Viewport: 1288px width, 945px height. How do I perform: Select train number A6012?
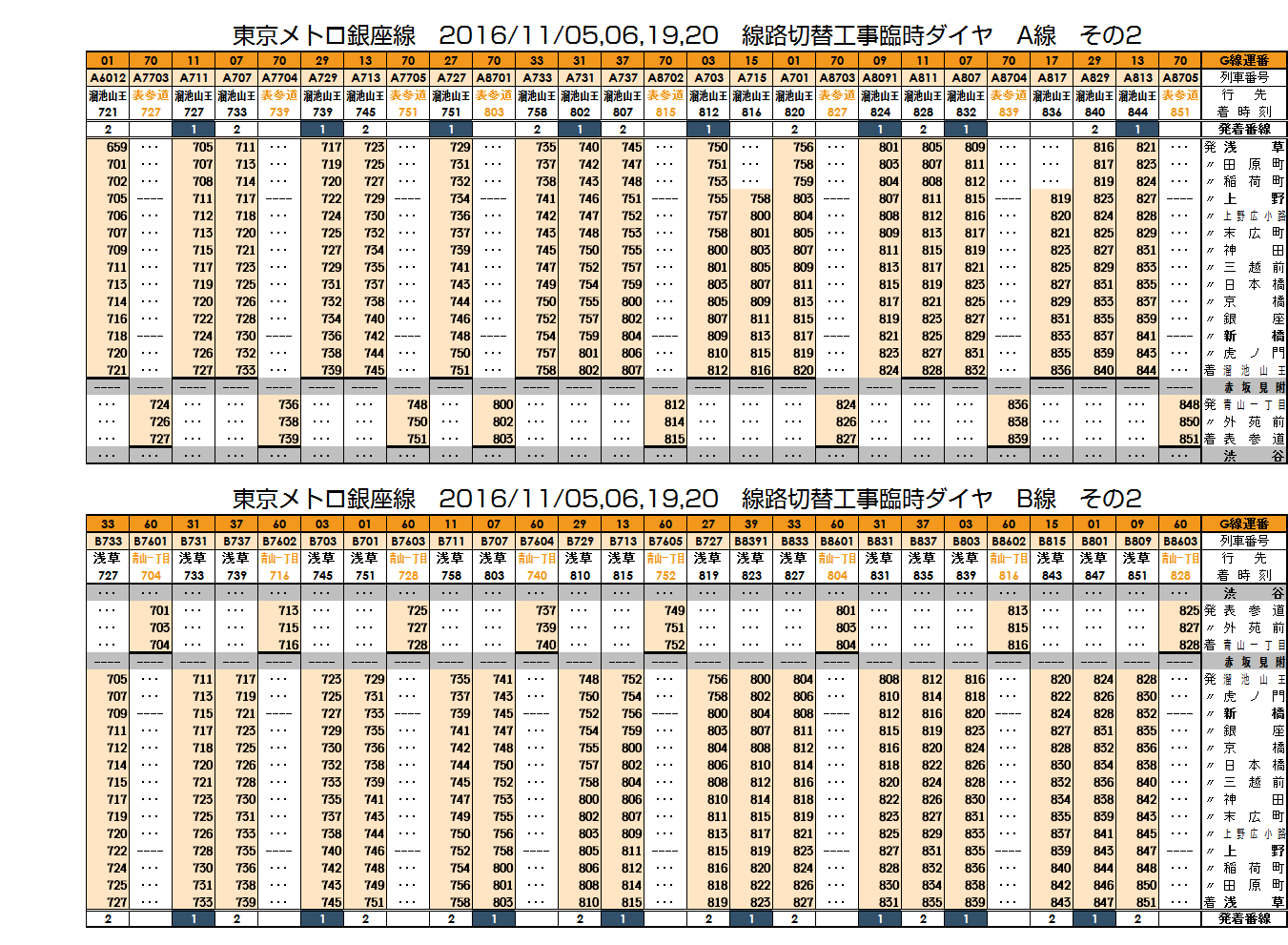[x=108, y=78]
